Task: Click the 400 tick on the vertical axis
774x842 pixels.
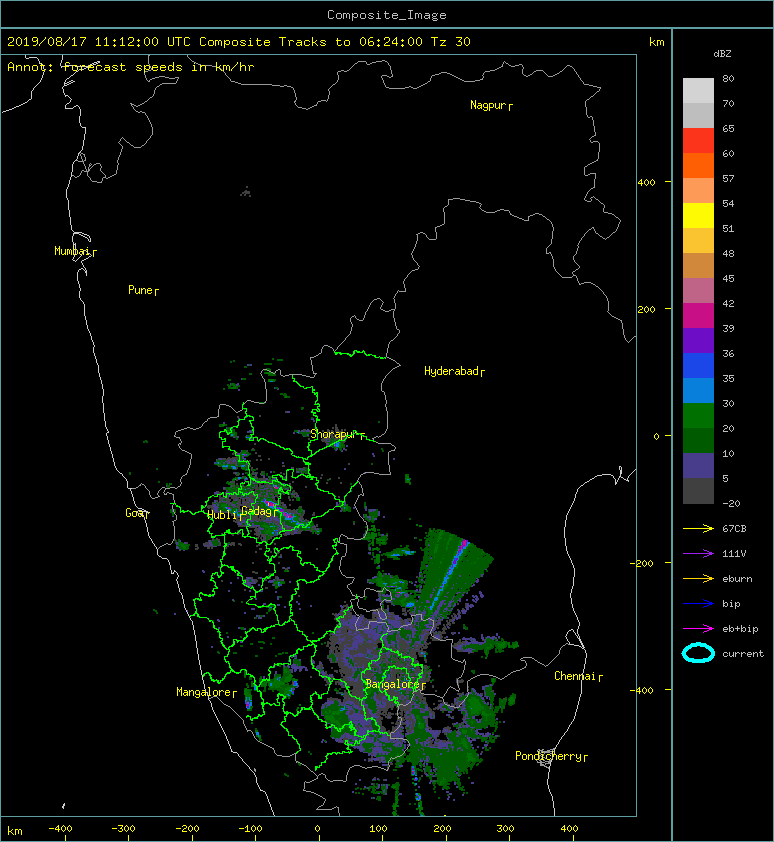Action: point(647,183)
